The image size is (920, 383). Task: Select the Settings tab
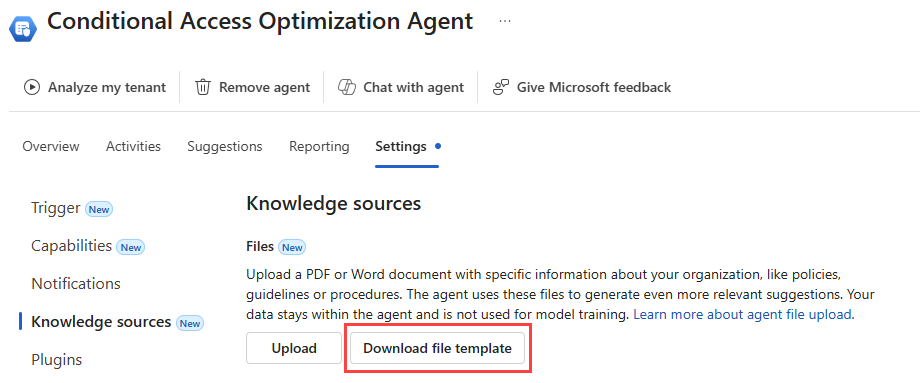(401, 146)
